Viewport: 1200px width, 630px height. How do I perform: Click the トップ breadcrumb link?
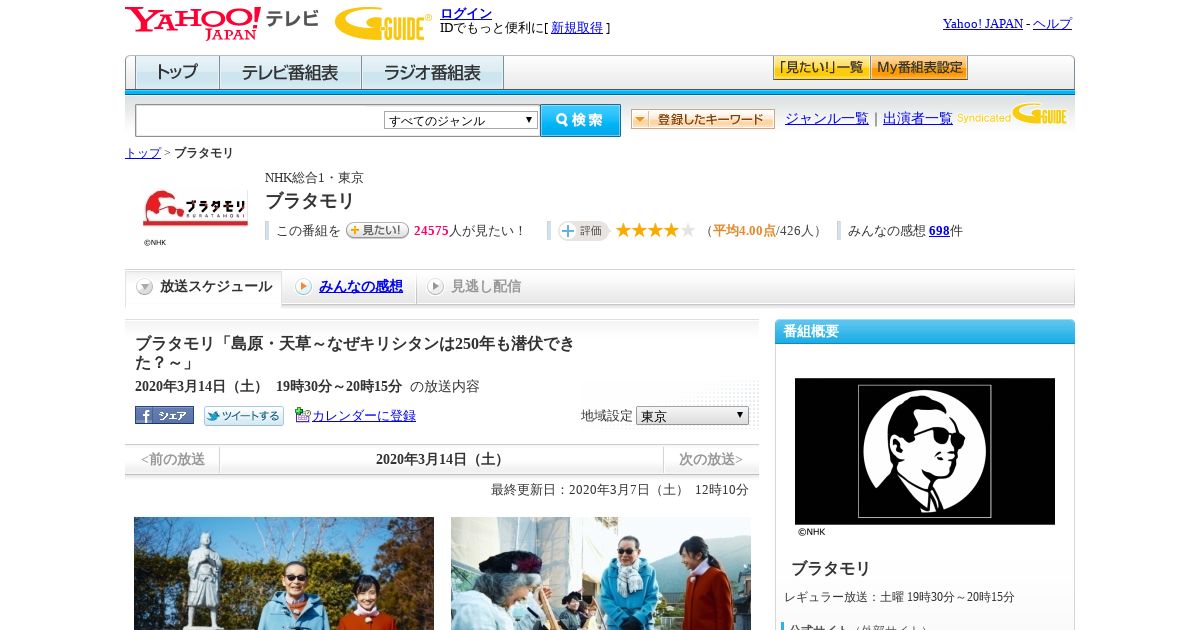coord(143,153)
